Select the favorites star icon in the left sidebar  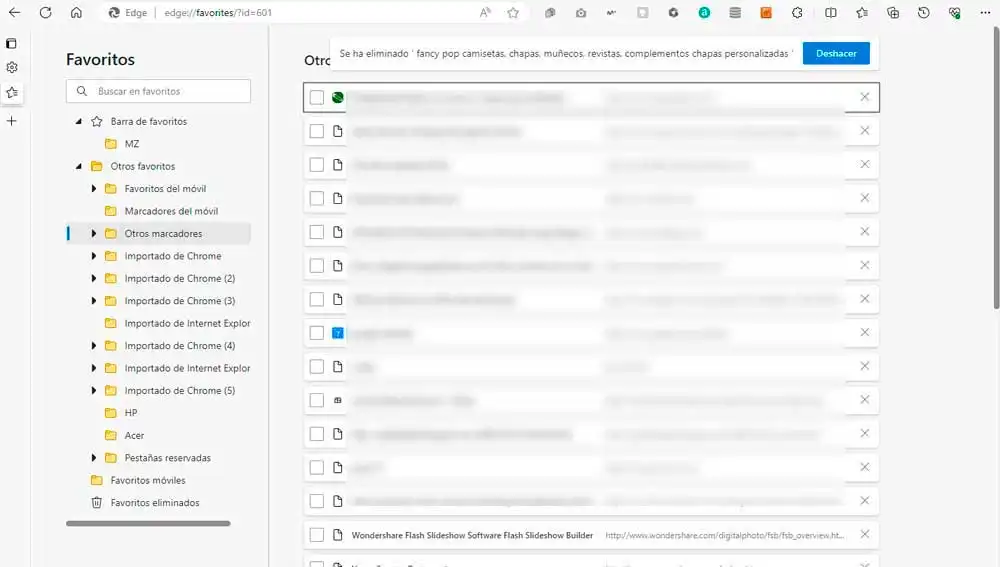coord(11,92)
